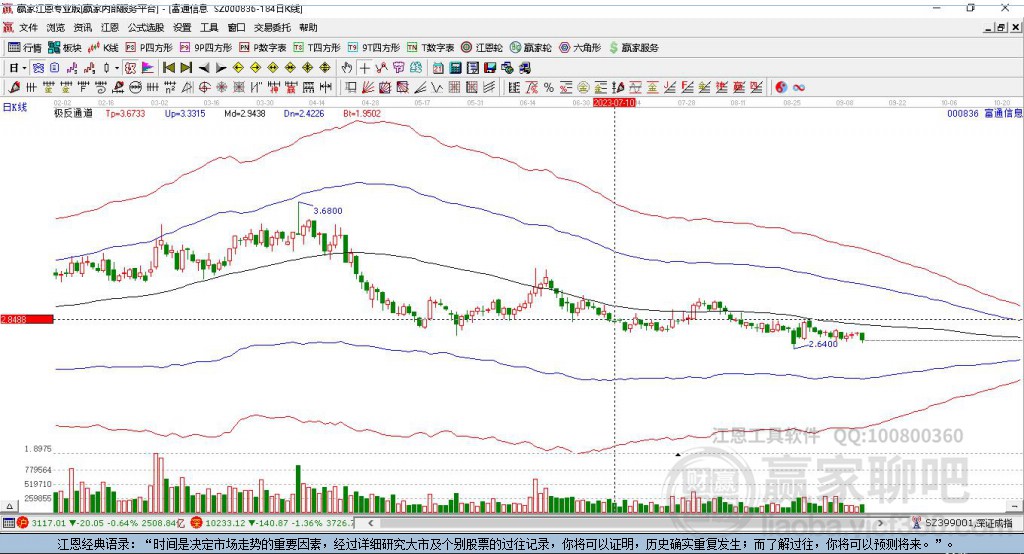Click the 极反通道 indicator label
The image size is (1024, 554).
tap(73, 114)
